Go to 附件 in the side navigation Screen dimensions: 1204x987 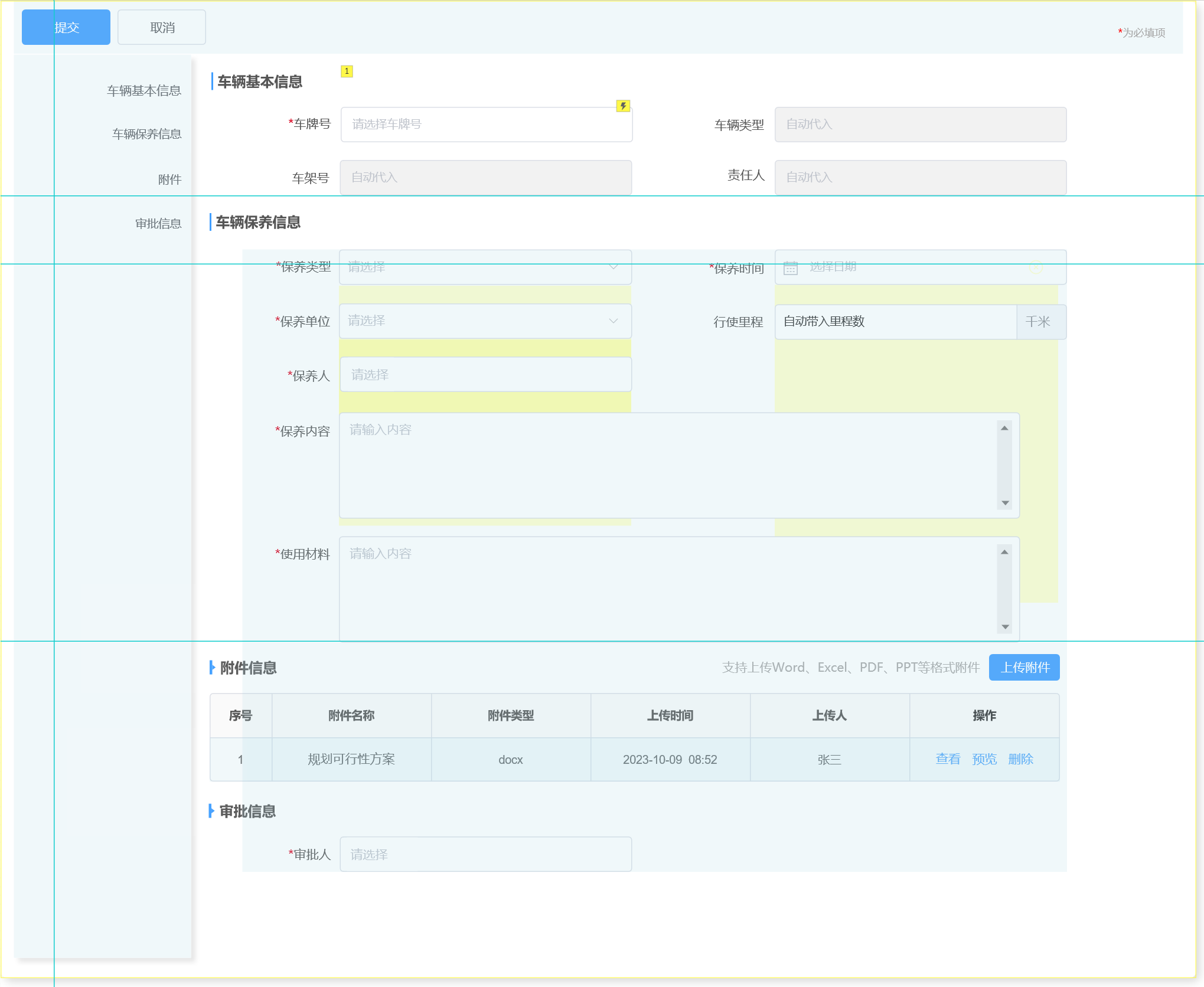pos(169,179)
